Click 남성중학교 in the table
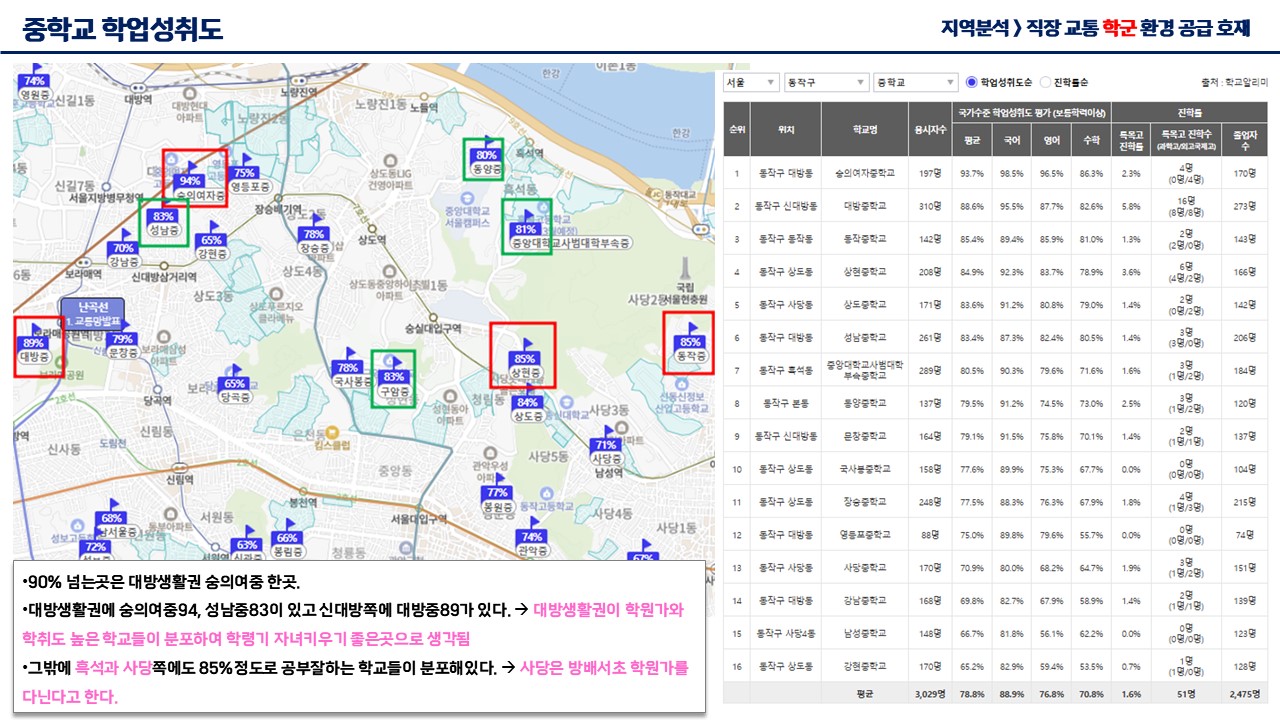1280x720 pixels. coord(865,633)
